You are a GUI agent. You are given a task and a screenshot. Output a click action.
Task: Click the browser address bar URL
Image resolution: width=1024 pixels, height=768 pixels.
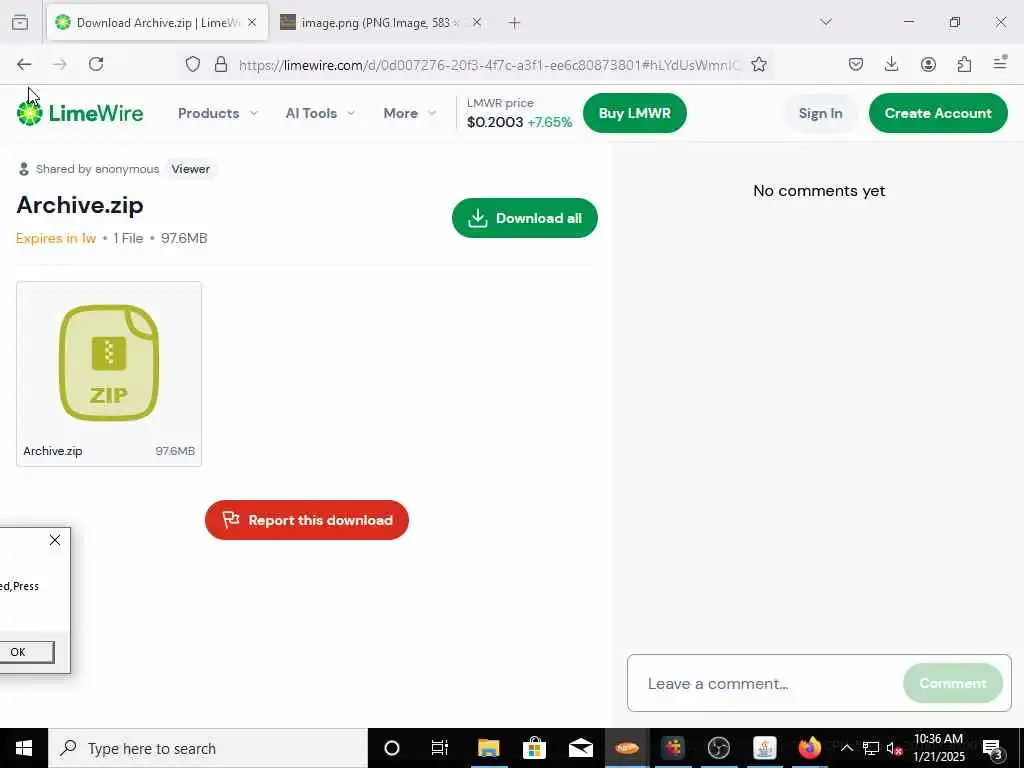[x=490, y=65]
